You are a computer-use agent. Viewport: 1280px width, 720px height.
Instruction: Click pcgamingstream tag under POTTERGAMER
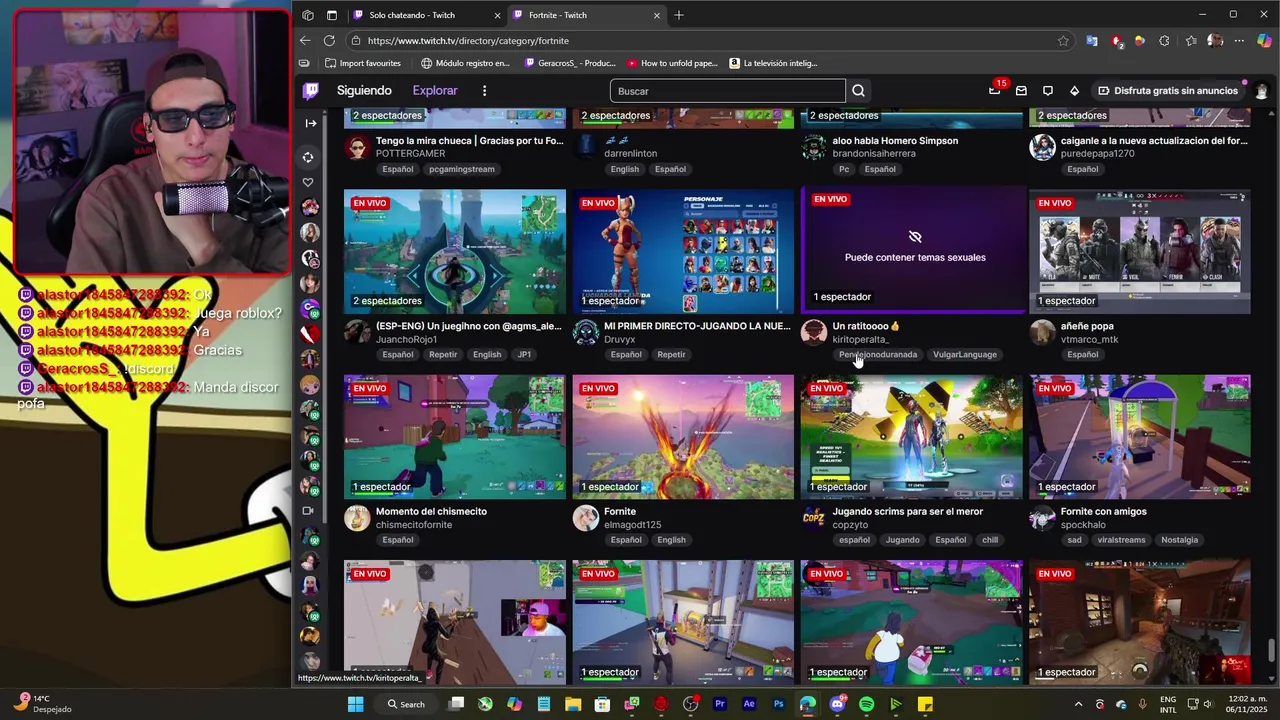[461, 169]
